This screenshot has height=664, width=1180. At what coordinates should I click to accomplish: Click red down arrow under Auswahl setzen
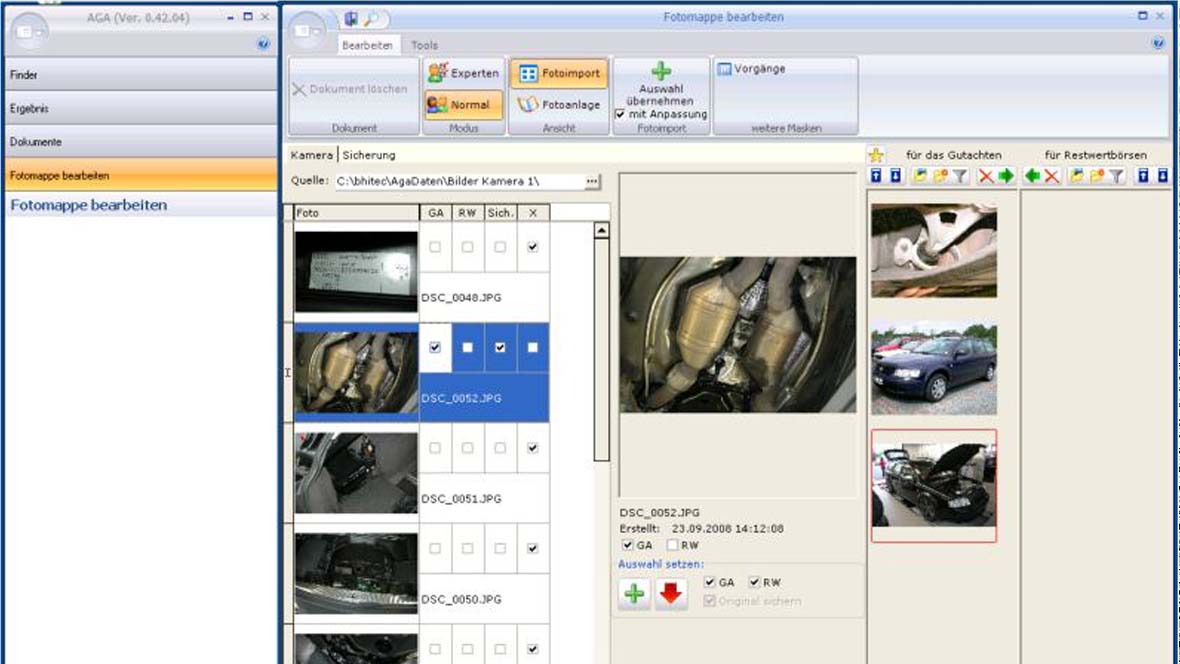point(671,594)
